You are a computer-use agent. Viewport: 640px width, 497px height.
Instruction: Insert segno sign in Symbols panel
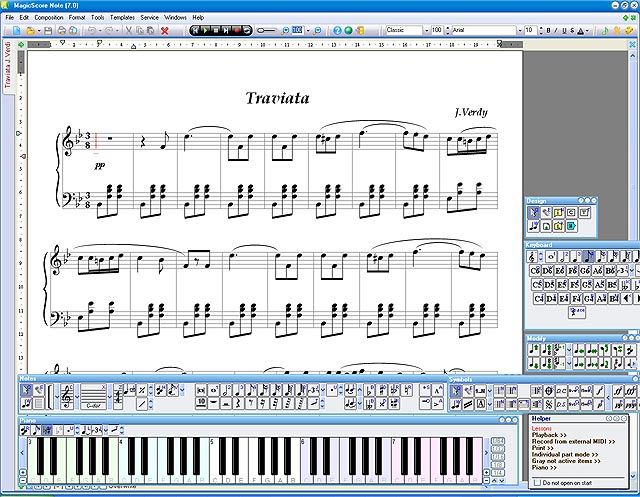(x=549, y=404)
